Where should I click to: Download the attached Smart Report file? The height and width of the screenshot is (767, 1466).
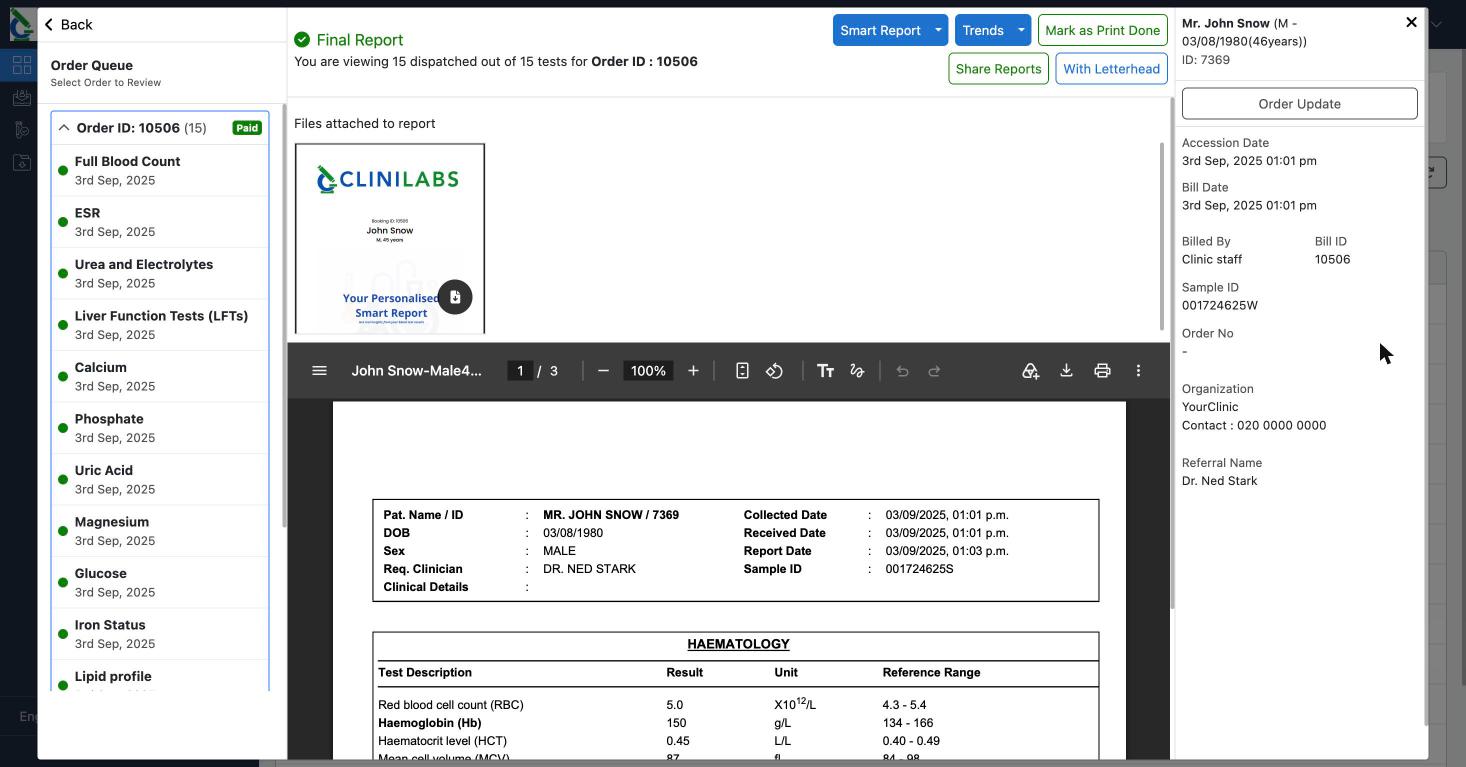(455, 297)
